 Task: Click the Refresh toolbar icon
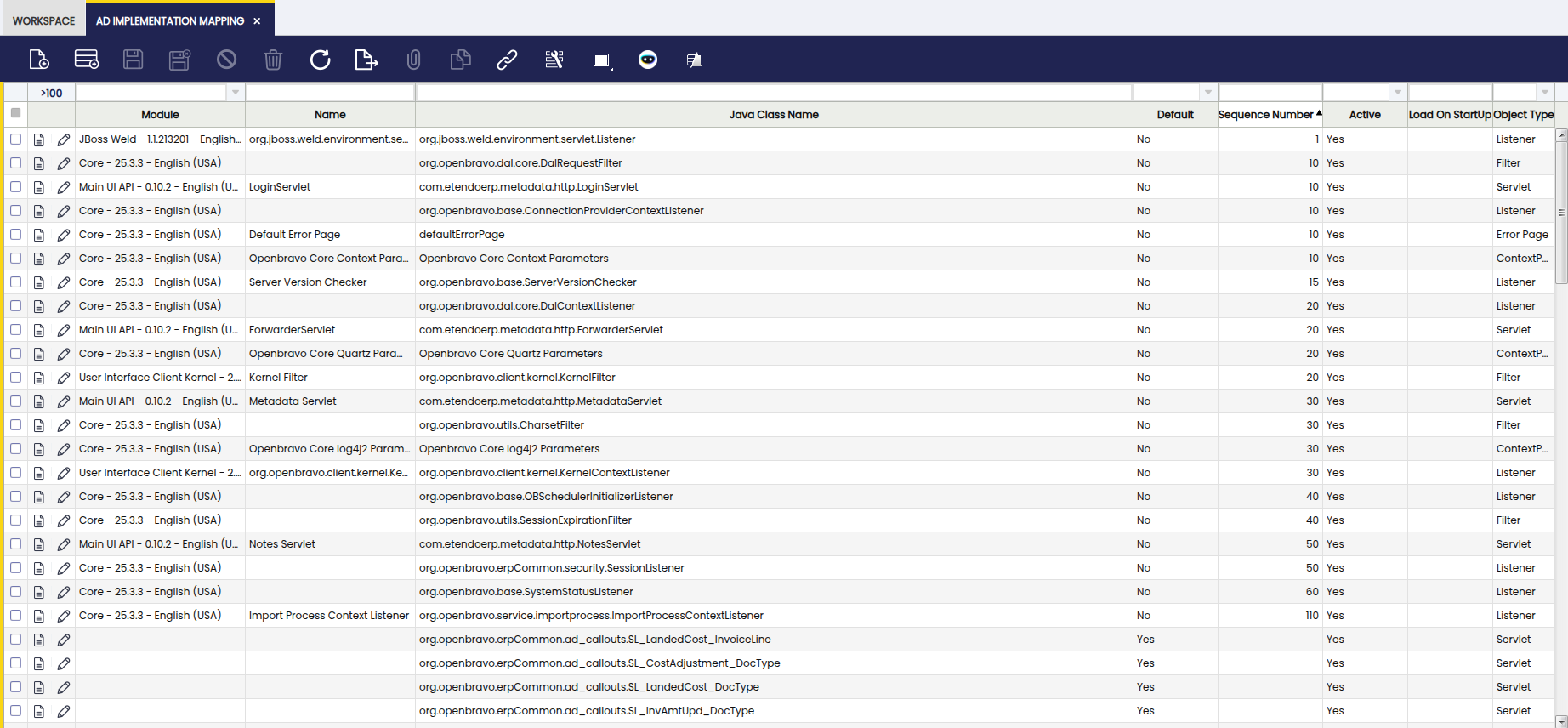pos(320,60)
